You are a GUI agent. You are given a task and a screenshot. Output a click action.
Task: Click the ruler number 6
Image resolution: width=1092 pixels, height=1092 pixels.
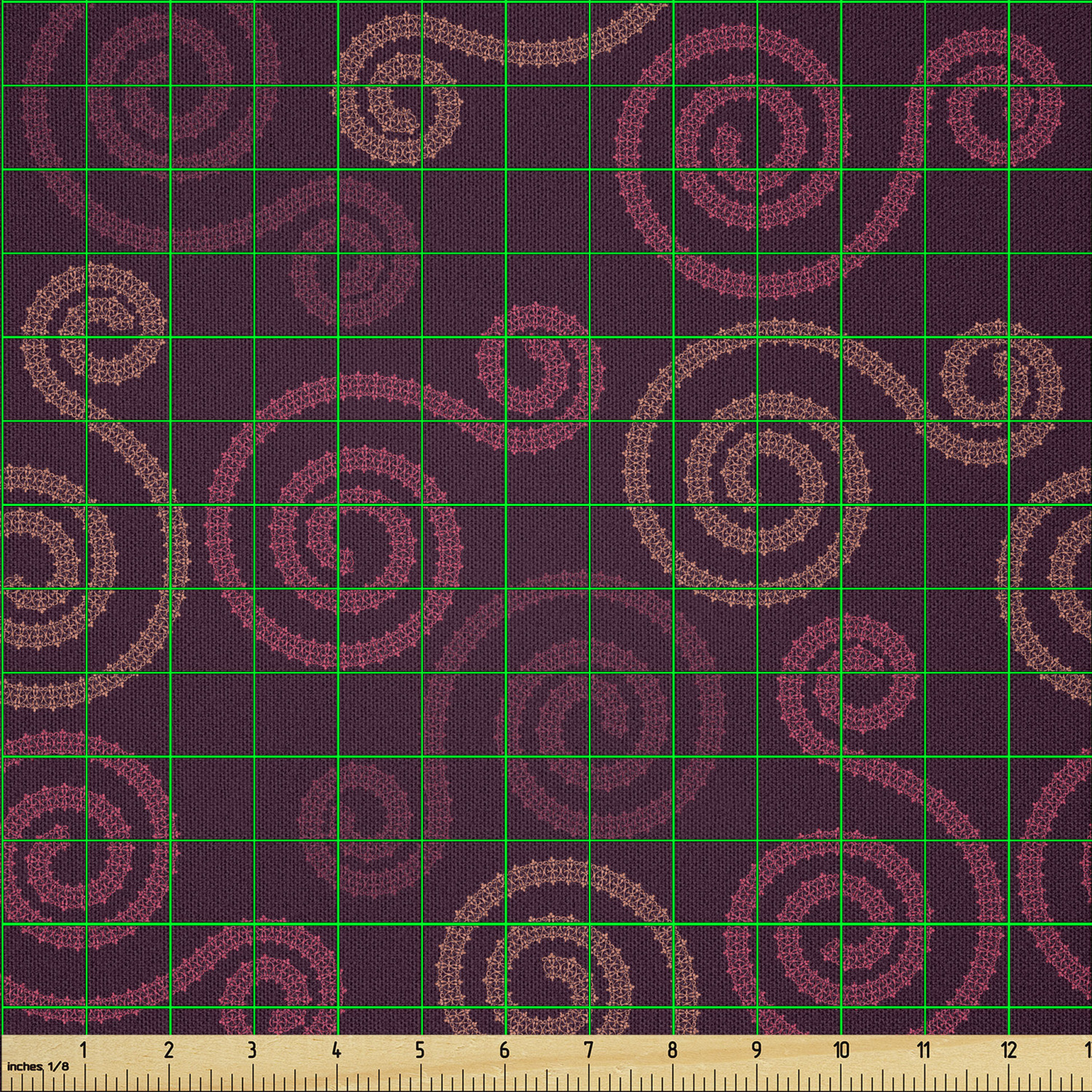coord(504,1050)
